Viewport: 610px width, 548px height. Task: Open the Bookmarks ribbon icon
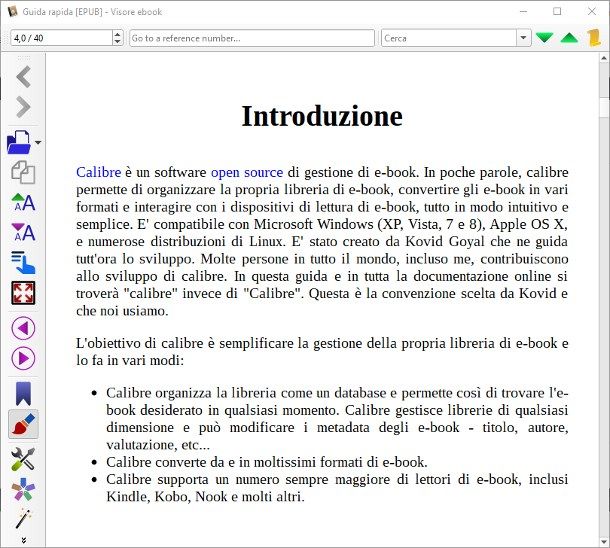coord(23,394)
